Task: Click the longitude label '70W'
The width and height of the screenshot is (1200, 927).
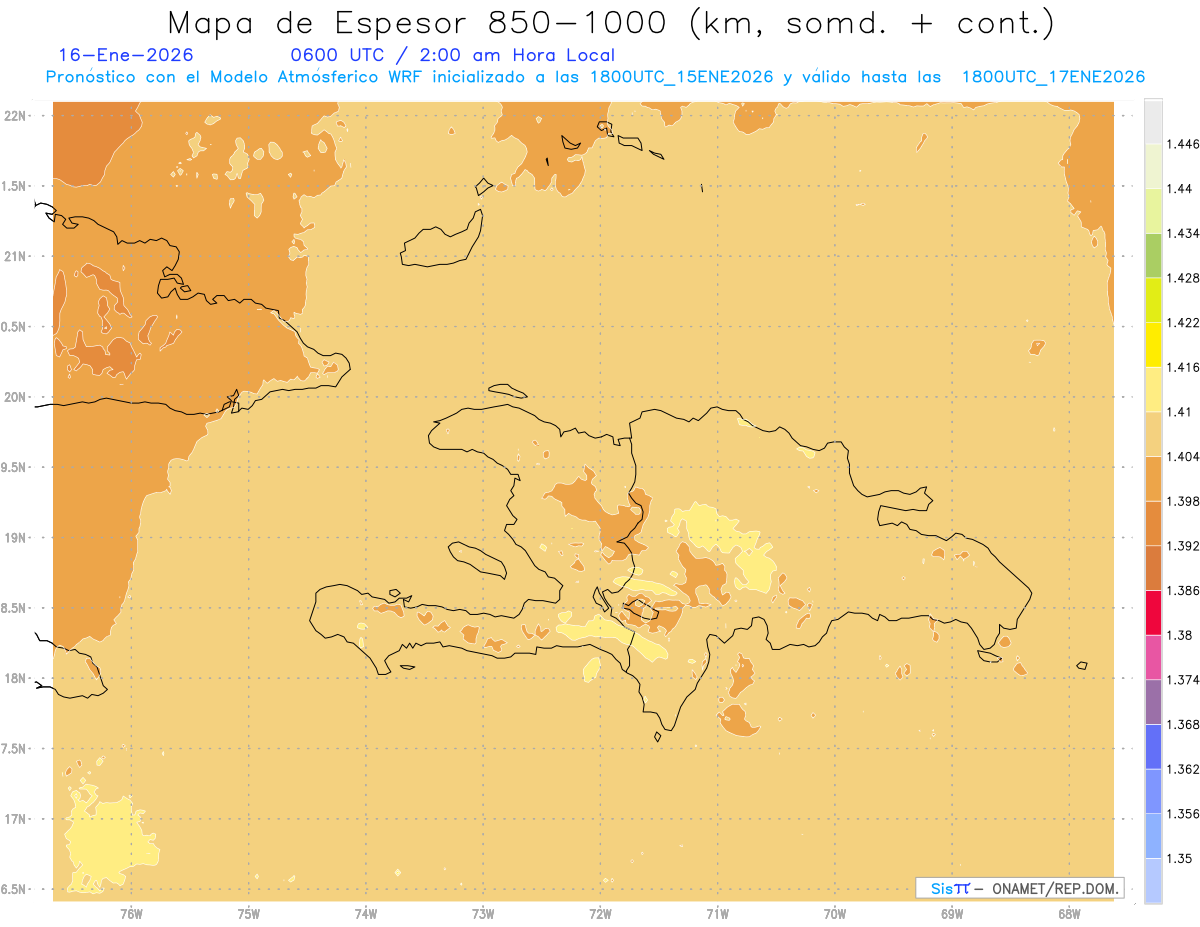Action: (835, 914)
